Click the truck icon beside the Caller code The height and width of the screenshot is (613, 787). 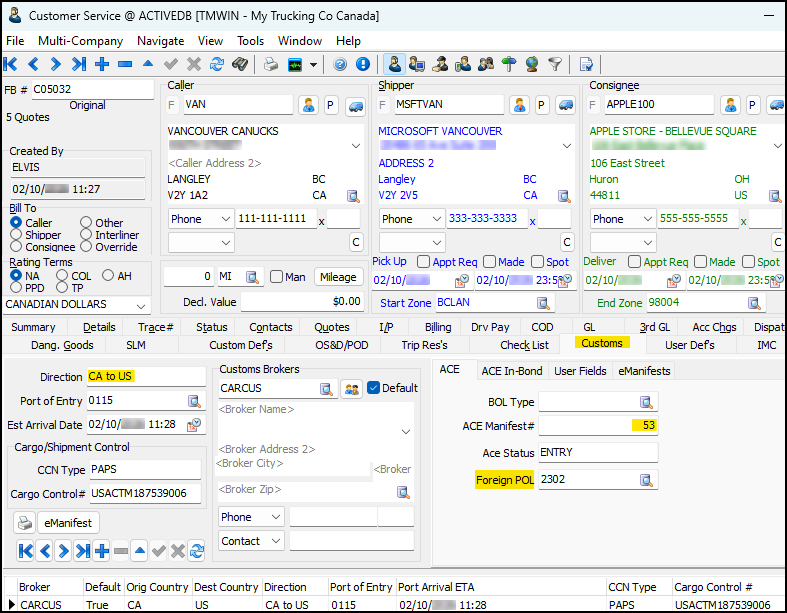coord(355,105)
